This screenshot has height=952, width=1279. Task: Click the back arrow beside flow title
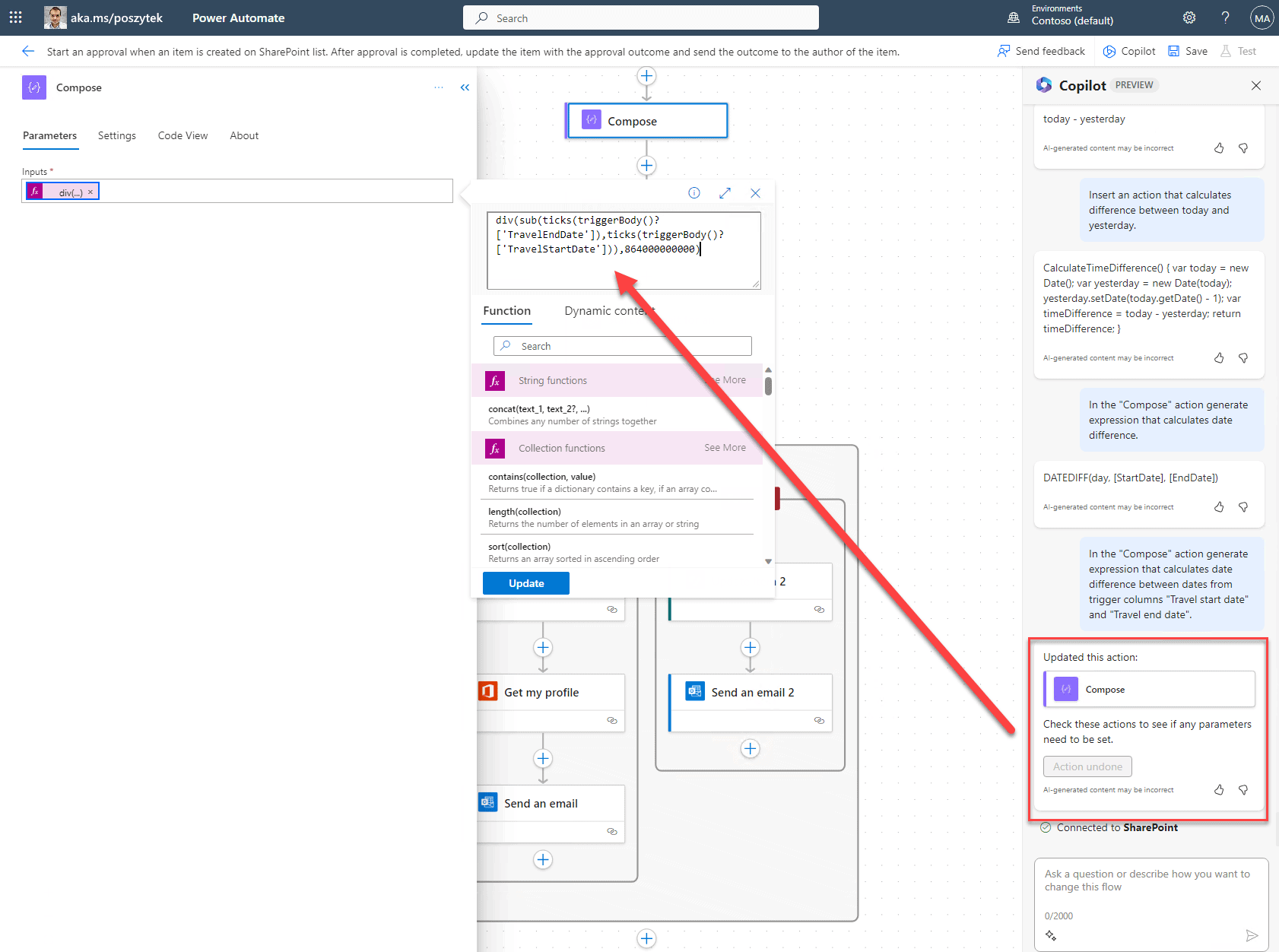tap(28, 52)
